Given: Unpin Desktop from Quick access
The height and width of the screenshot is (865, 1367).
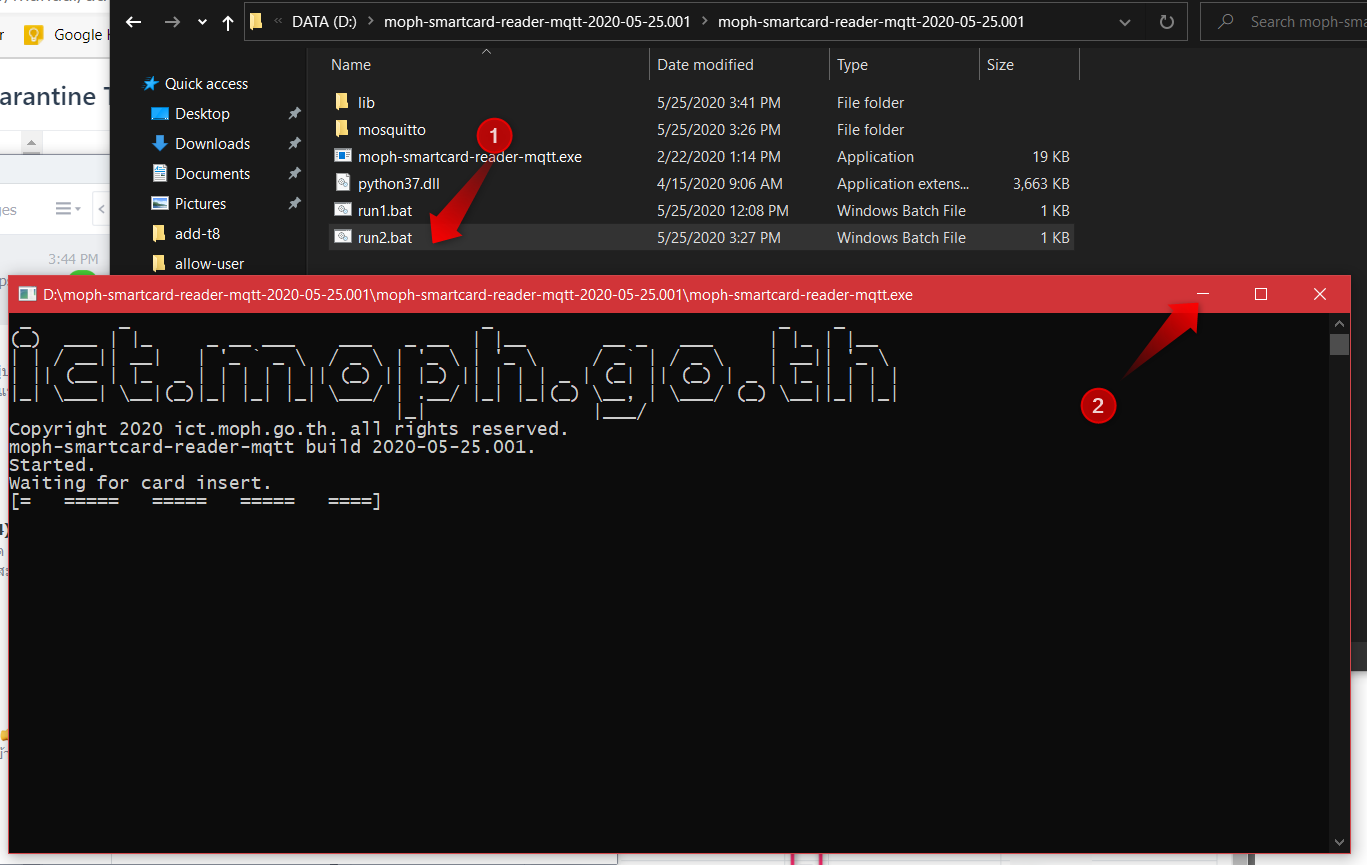Looking at the screenshot, I should pos(294,114).
